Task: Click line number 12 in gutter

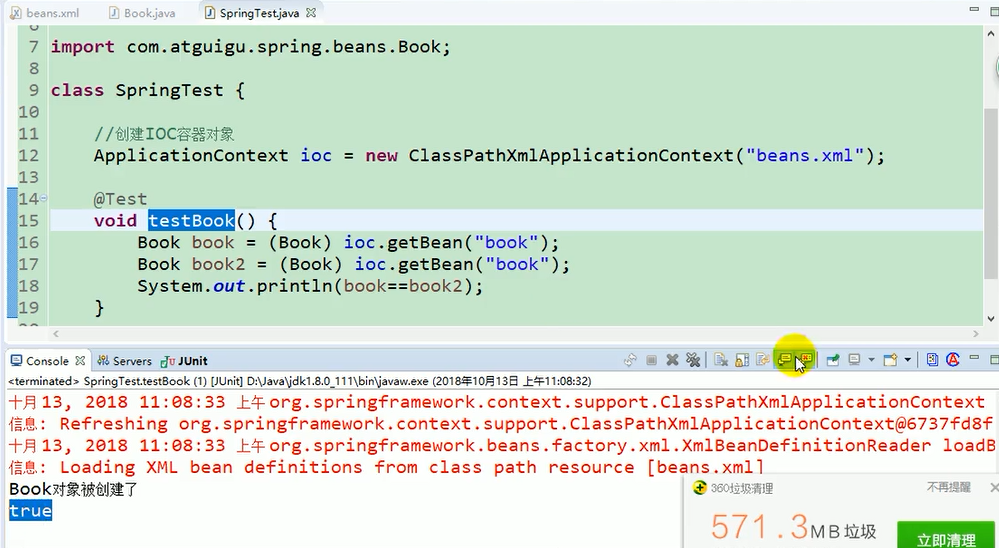Action: [28, 155]
